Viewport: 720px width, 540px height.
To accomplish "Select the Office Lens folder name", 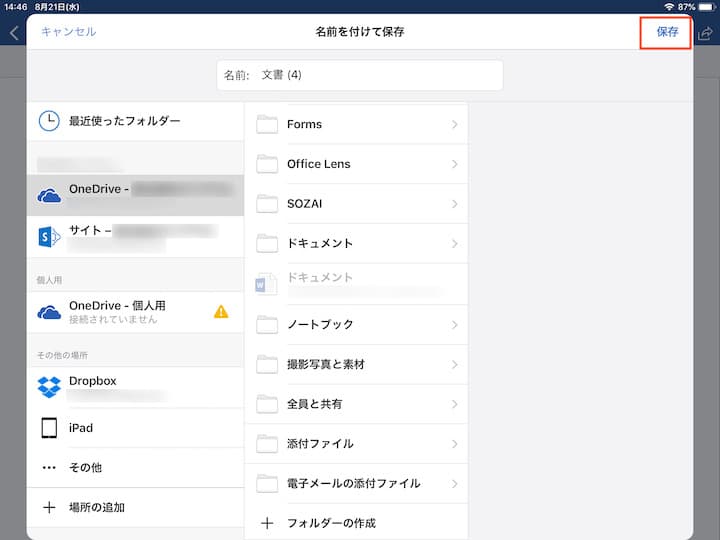I will click(x=319, y=164).
